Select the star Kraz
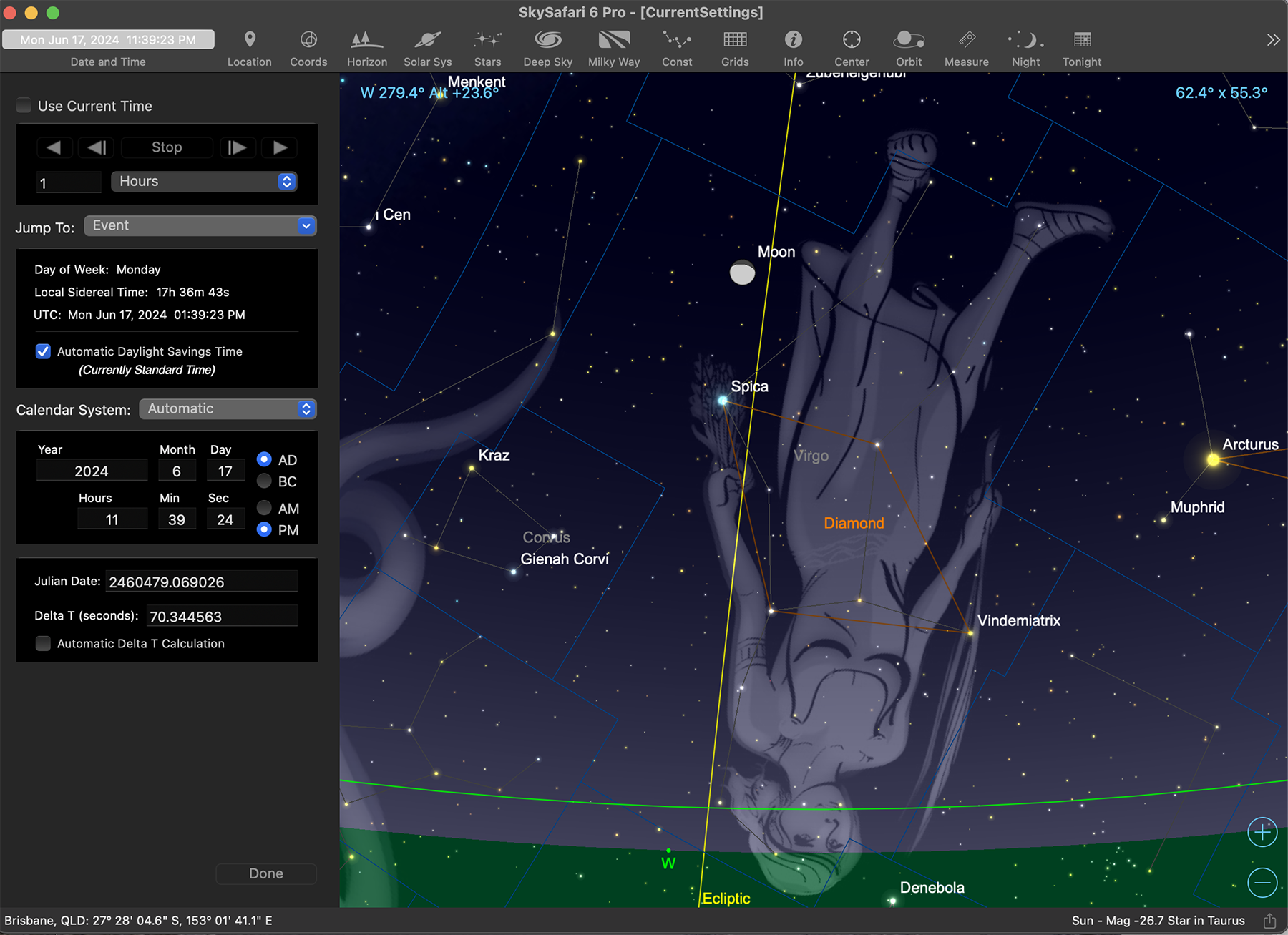Image resolution: width=1288 pixels, height=935 pixels. click(x=472, y=469)
